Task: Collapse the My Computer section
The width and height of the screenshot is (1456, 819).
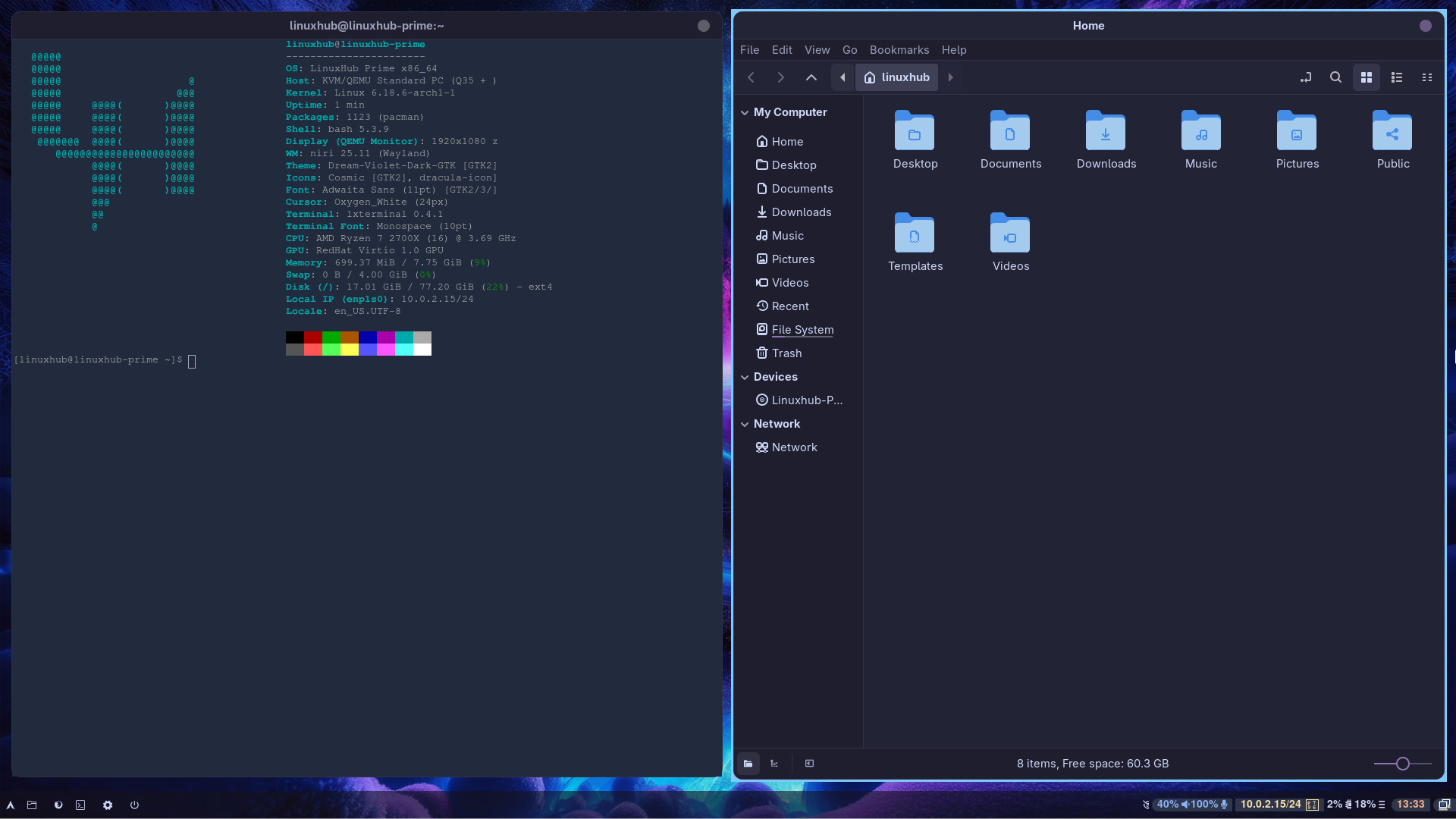Action: (745, 112)
